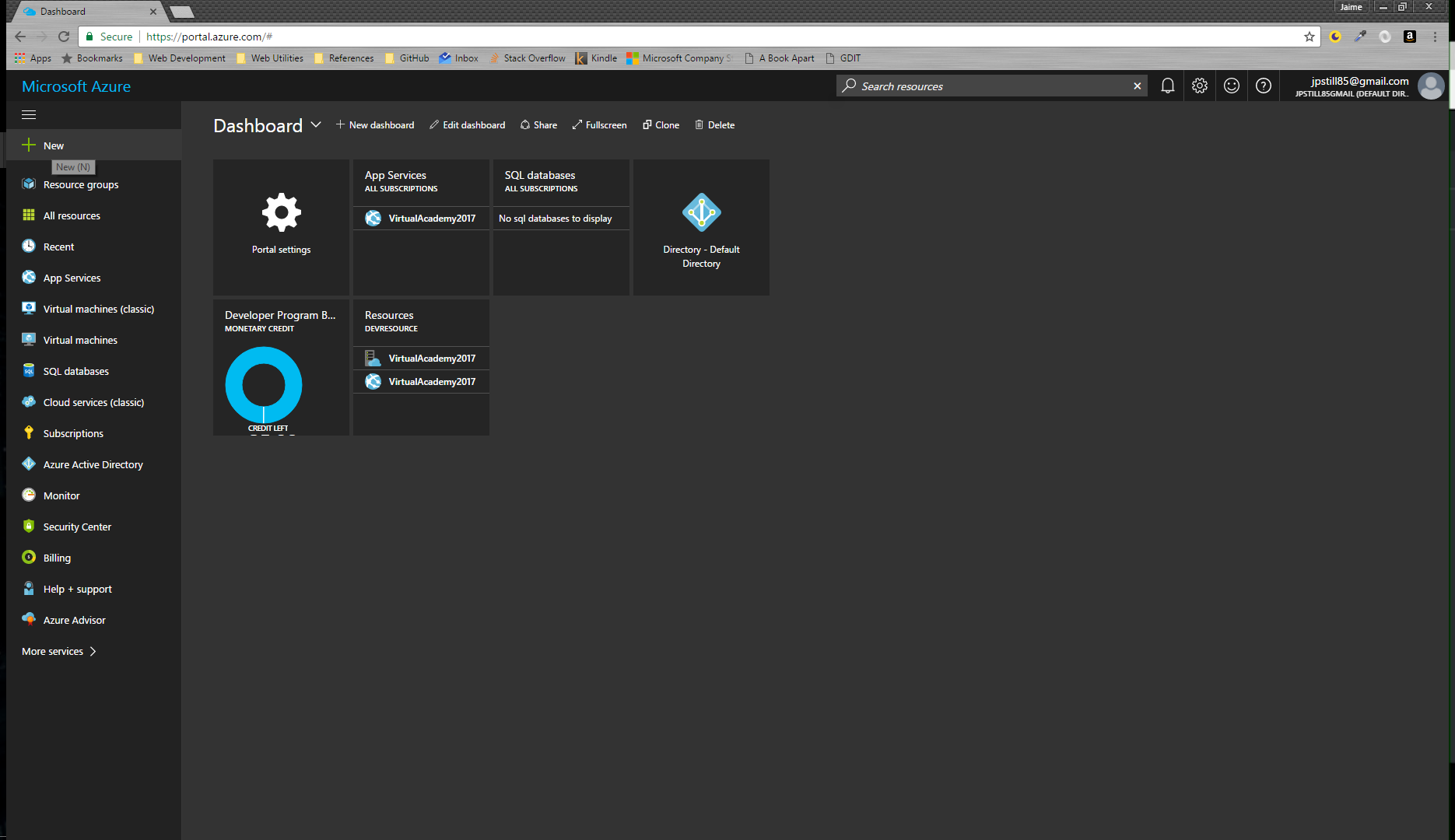Expand More services in the sidebar
Viewport: 1455px width, 840px height.
tap(59, 651)
